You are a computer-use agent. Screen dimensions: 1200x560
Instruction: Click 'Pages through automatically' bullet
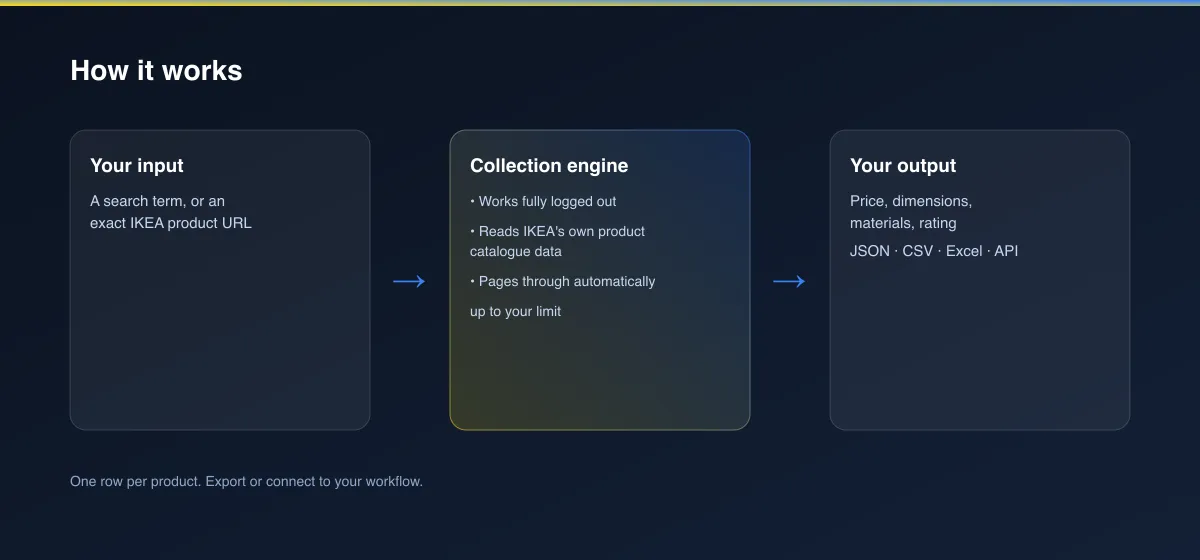[x=563, y=281]
